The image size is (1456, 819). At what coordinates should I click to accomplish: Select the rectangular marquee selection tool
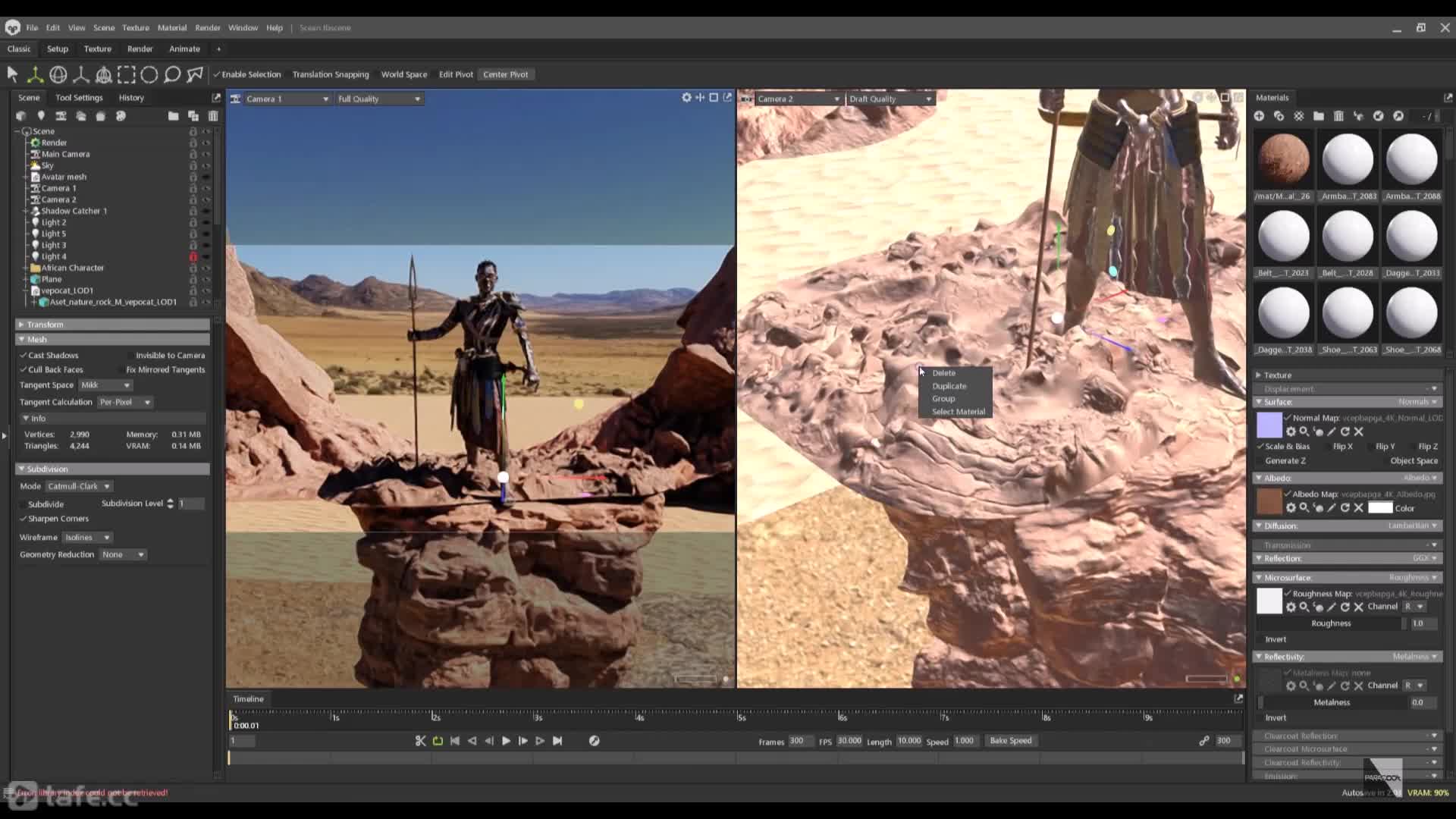(127, 74)
